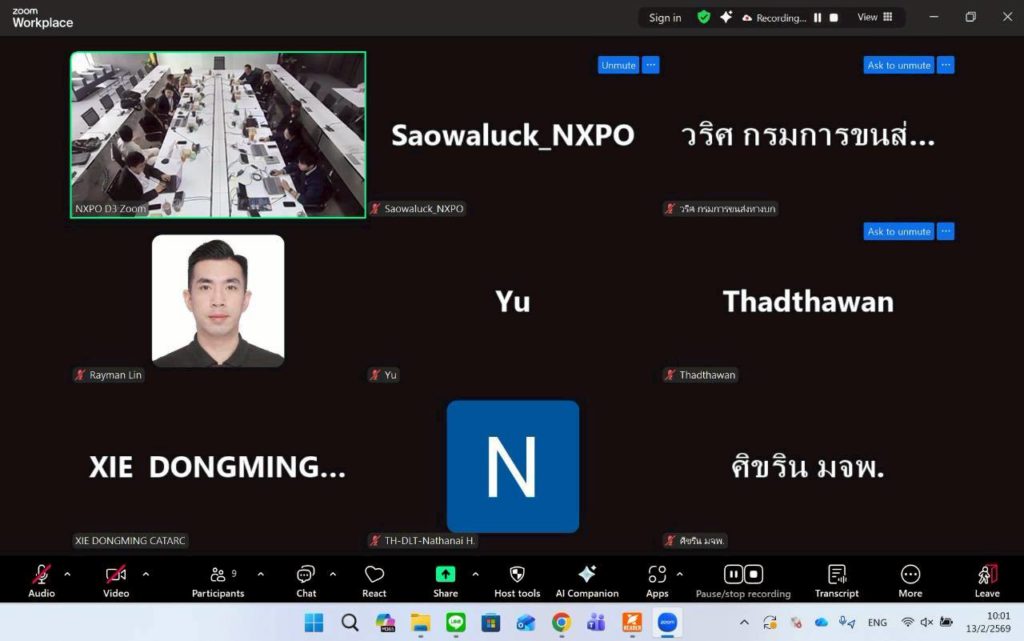
Task: Open the React emoji menu
Action: tap(374, 579)
